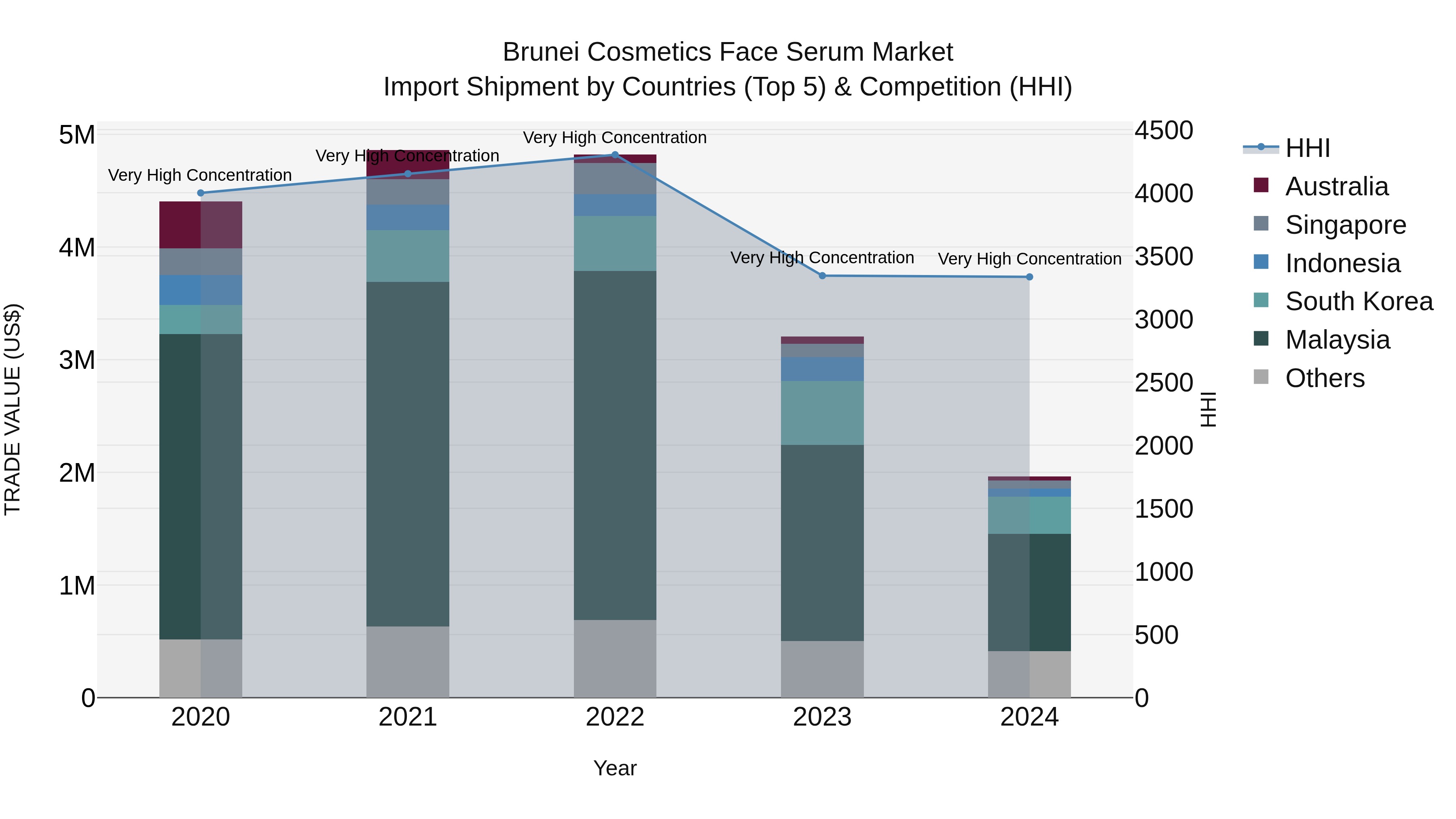This screenshot has width=1456, height=819.
Task: Click the 2020 x-axis year label
Action: (x=201, y=717)
